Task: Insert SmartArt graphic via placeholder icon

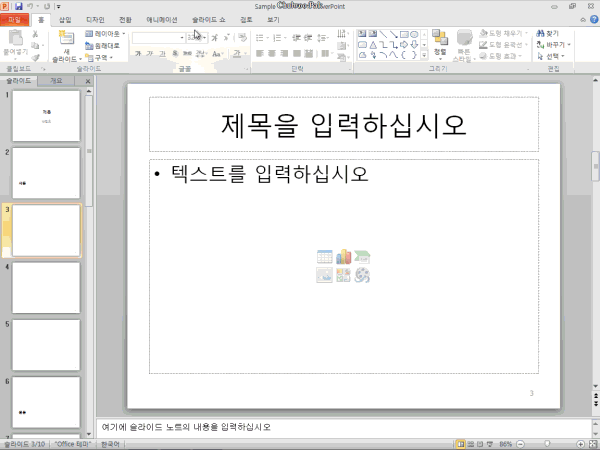Action: pos(362,257)
